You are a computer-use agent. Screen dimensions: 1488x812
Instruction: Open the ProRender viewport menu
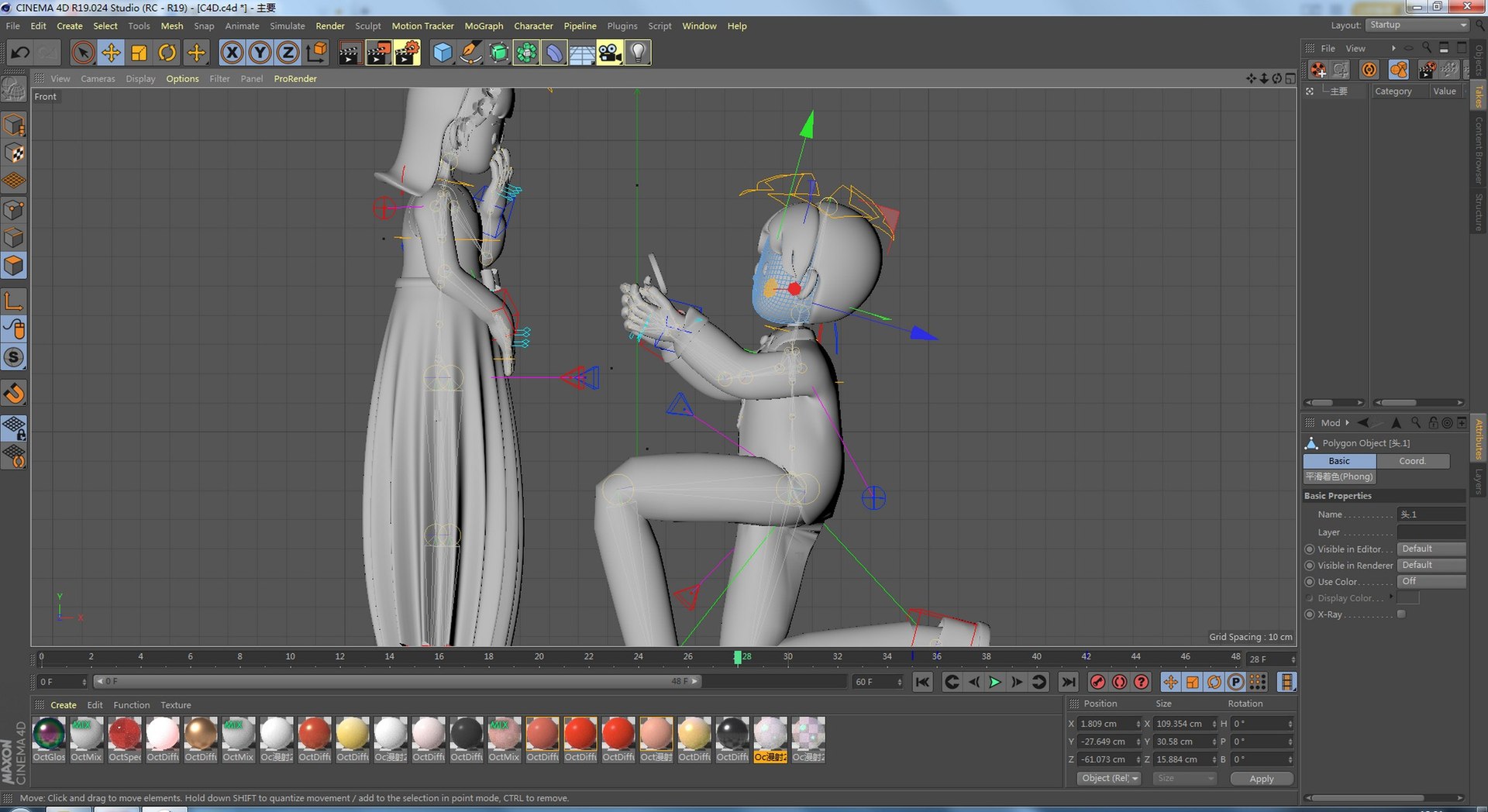click(295, 78)
